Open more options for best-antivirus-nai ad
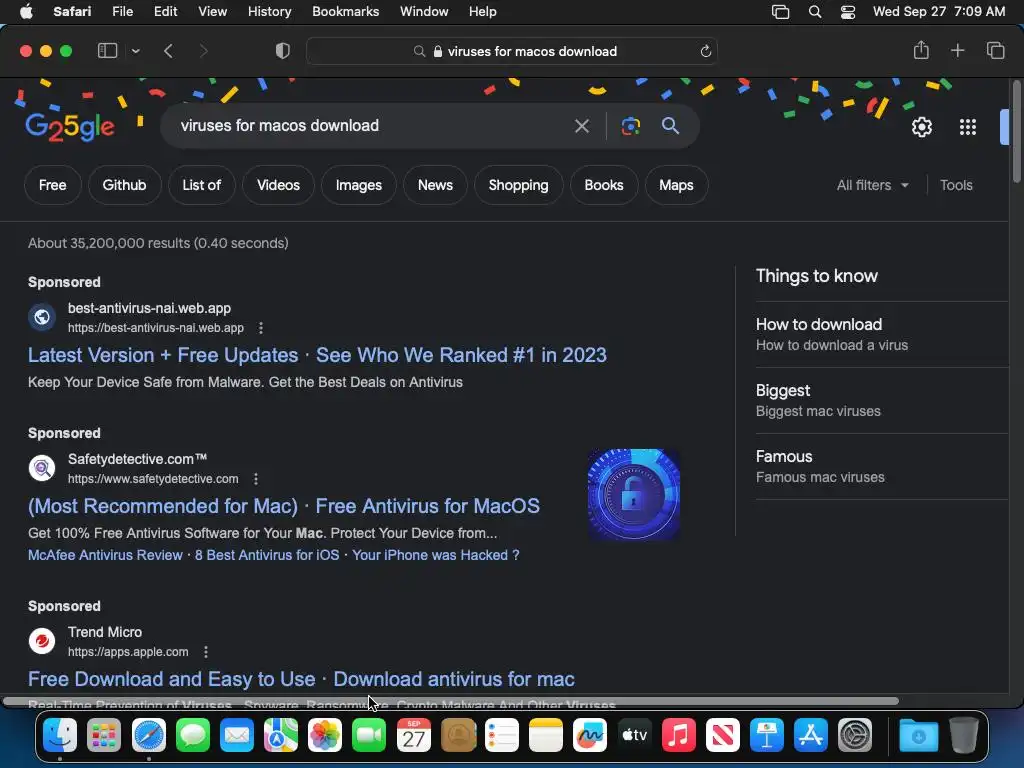1024x768 pixels. click(261, 328)
